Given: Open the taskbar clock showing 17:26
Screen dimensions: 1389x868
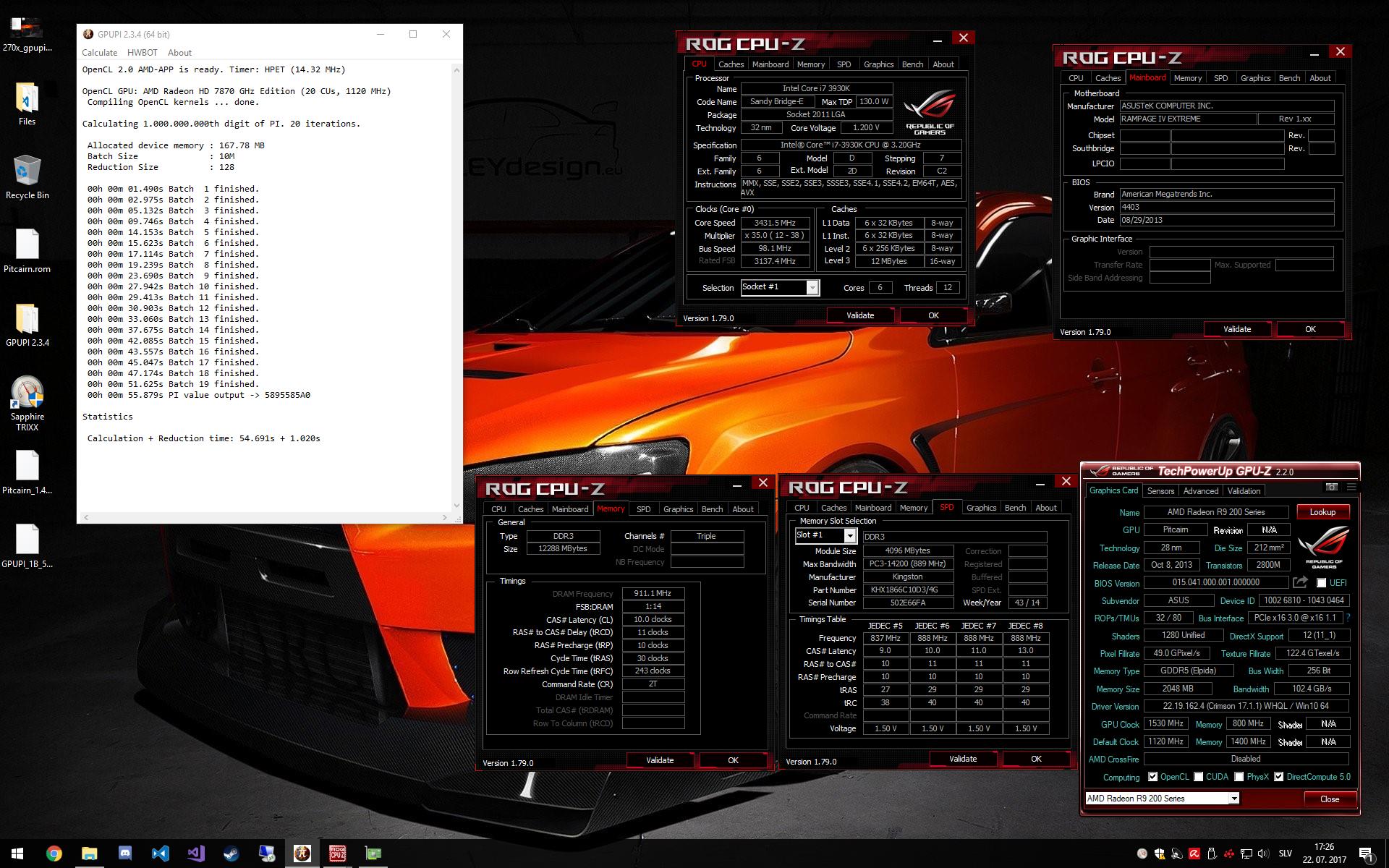Looking at the screenshot, I should (x=1325, y=854).
